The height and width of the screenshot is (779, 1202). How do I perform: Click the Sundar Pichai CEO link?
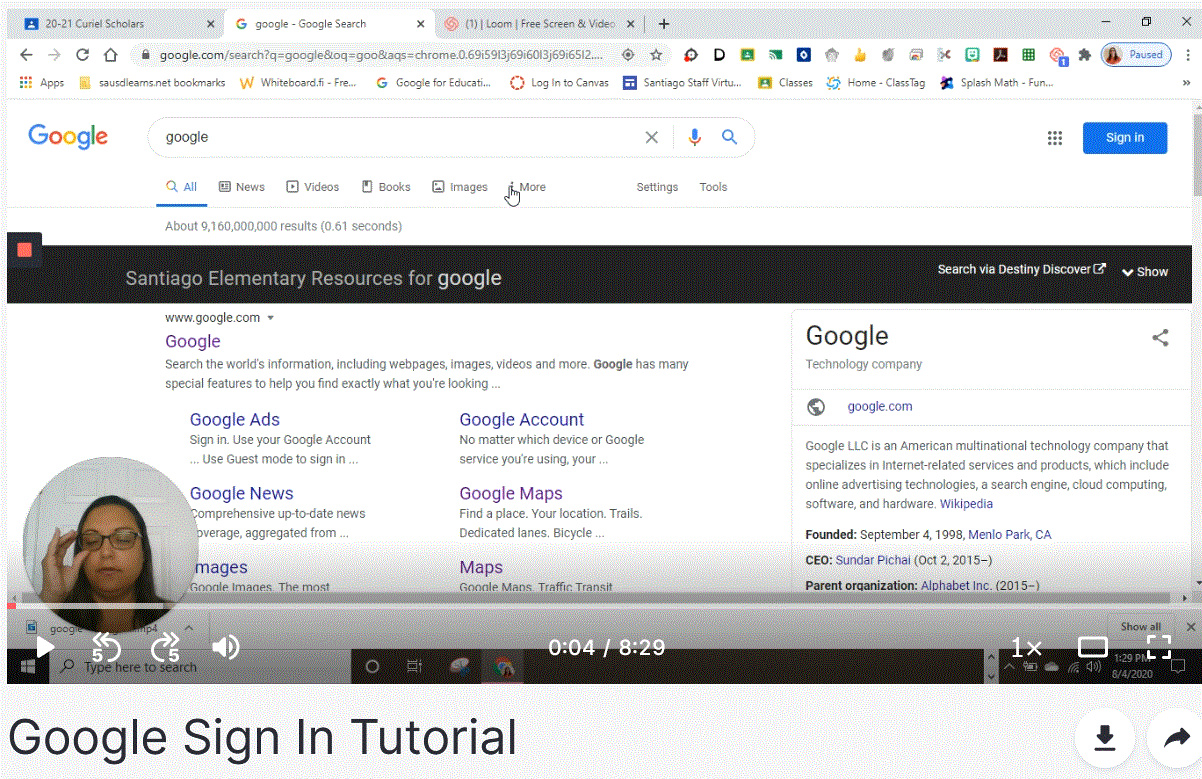point(872,560)
